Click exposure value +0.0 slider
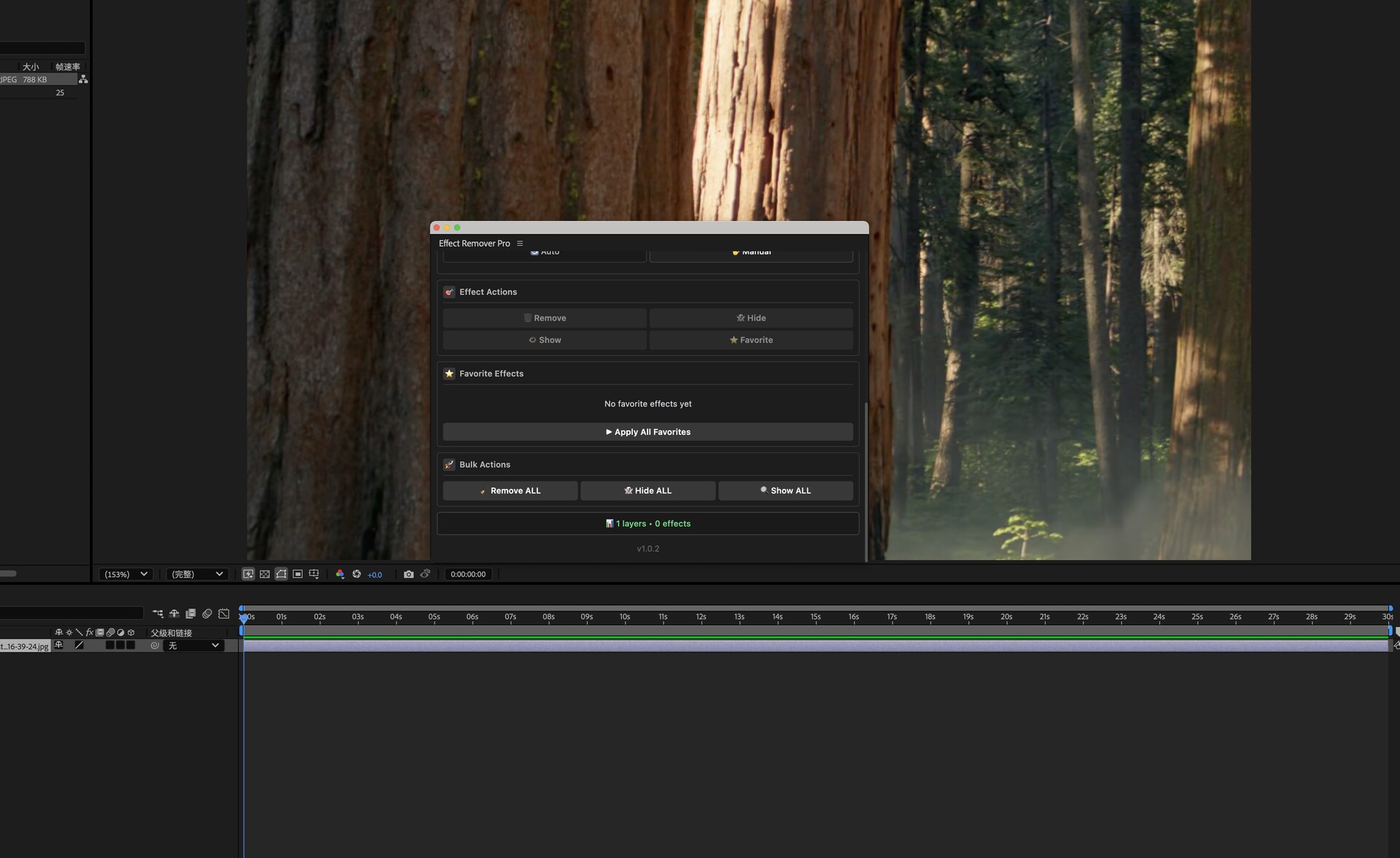Screen dimensions: 1400x858 point(375,575)
